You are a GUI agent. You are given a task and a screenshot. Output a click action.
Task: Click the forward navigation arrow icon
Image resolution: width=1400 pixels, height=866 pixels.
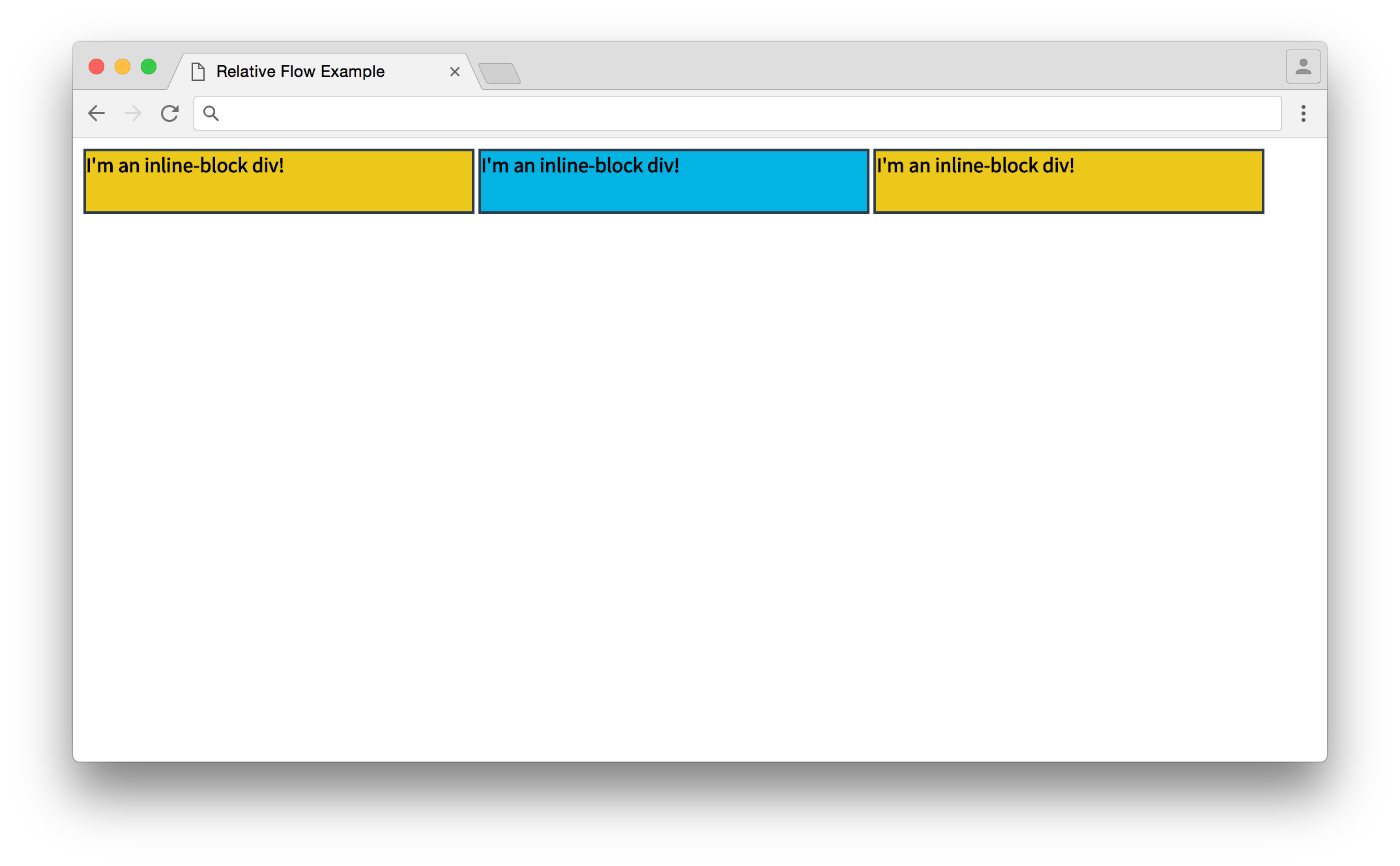(131, 112)
